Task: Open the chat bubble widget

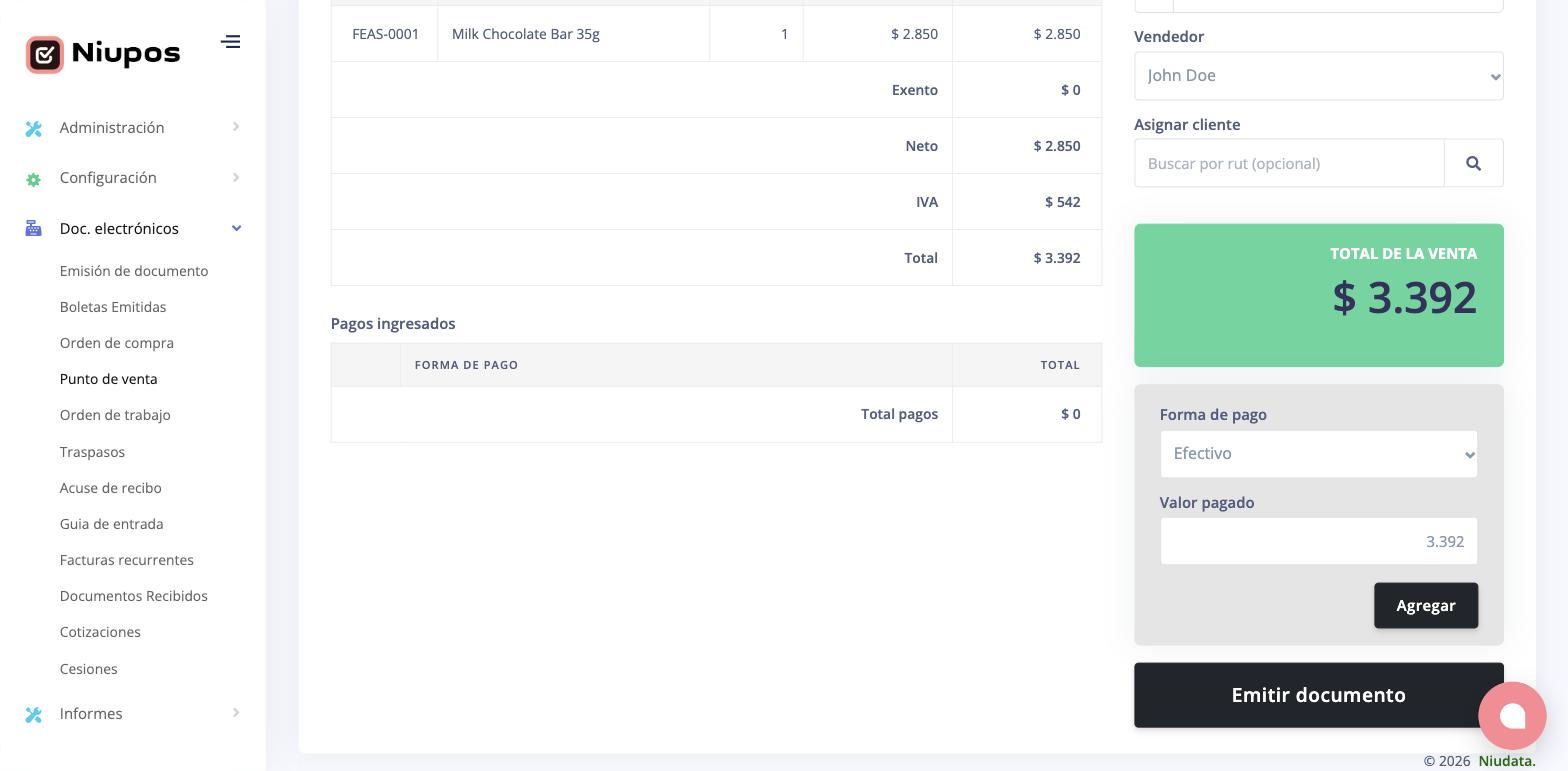Action: click(x=1512, y=716)
